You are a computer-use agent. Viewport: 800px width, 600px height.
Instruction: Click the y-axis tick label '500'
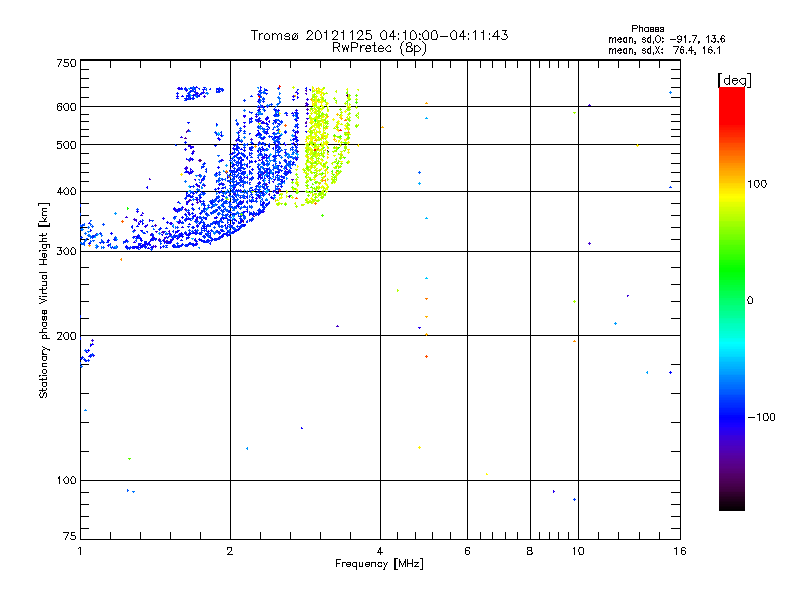(x=66, y=145)
